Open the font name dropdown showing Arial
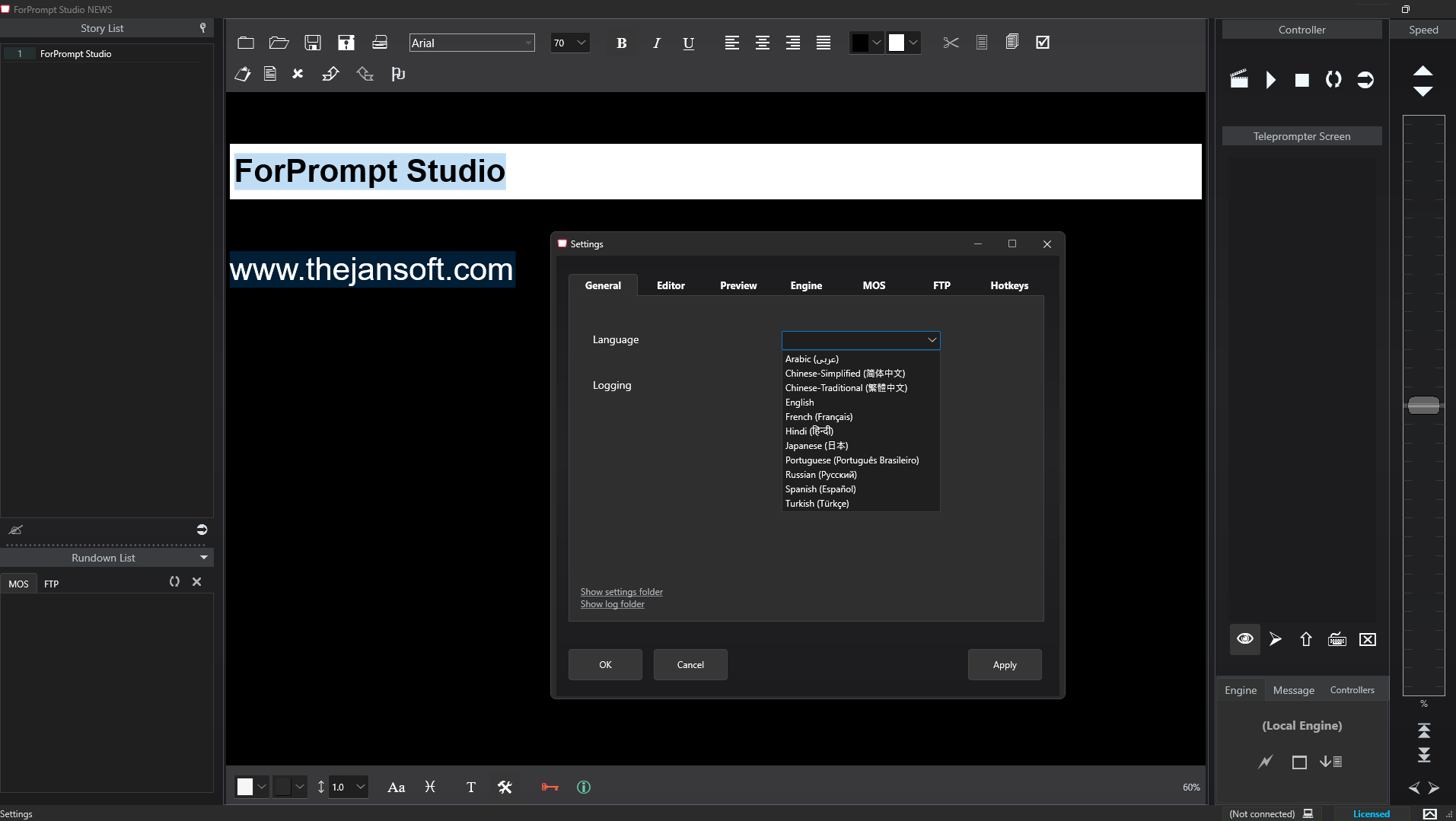The width and height of the screenshot is (1456, 821). (472, 43)
